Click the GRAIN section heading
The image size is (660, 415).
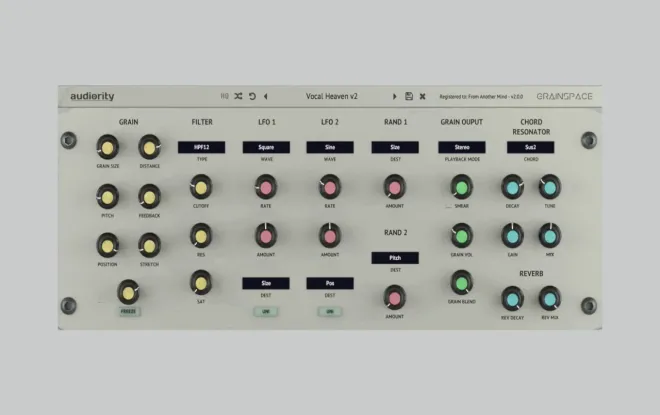128,122
